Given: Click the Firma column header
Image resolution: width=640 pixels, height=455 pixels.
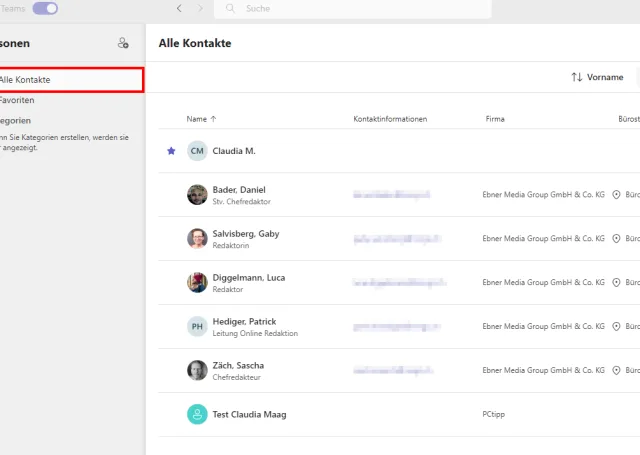Looking at the screenshot, I should pos(495,119).
